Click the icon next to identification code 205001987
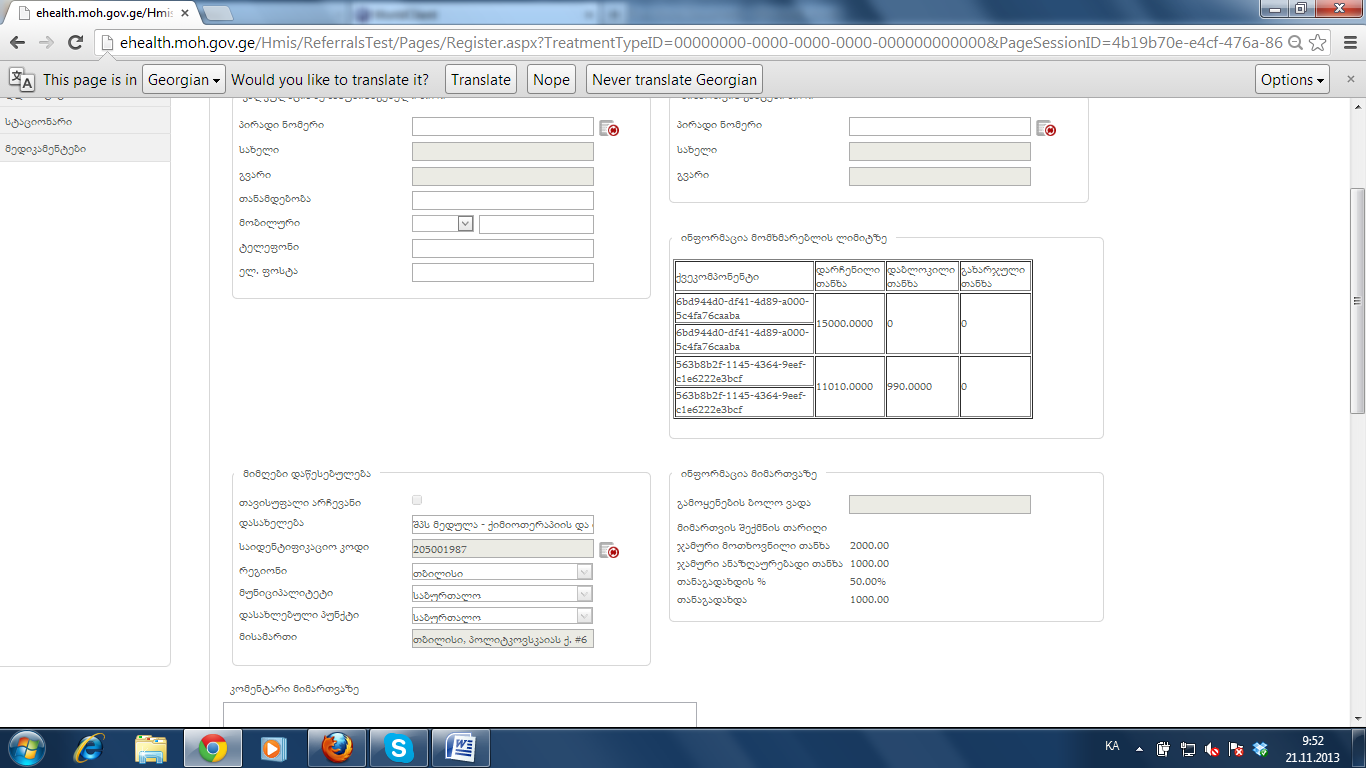This screenshot has height=768, width=1366. [x=609, y=550]
